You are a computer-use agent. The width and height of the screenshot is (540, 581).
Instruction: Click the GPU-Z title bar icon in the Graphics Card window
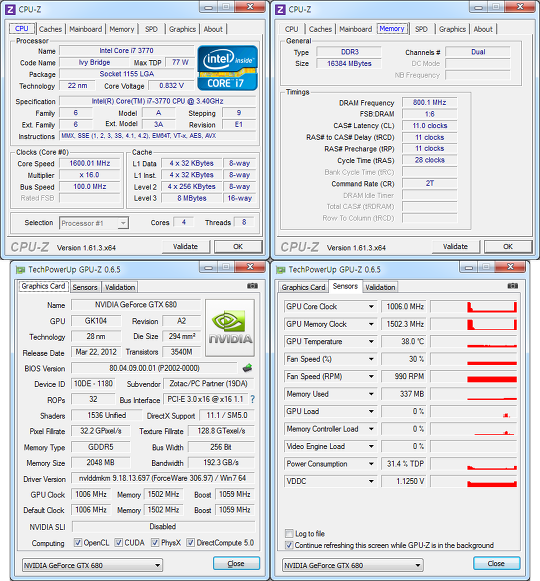pyautogui.click(x=20, y=270)
